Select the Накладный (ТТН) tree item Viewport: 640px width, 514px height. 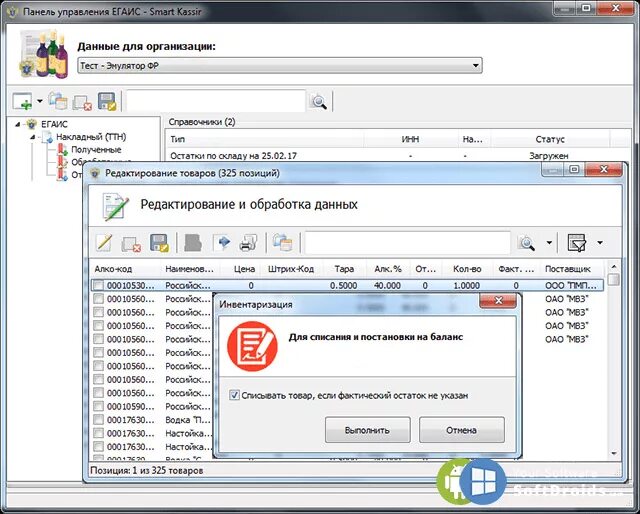coord(91,137)
